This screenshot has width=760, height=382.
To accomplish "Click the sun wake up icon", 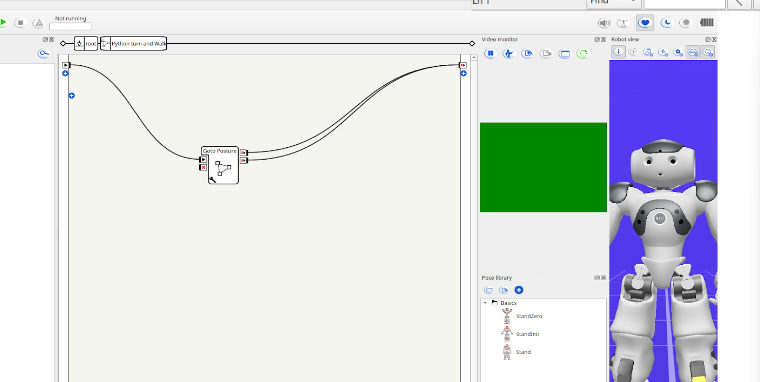I will [685, 23].
